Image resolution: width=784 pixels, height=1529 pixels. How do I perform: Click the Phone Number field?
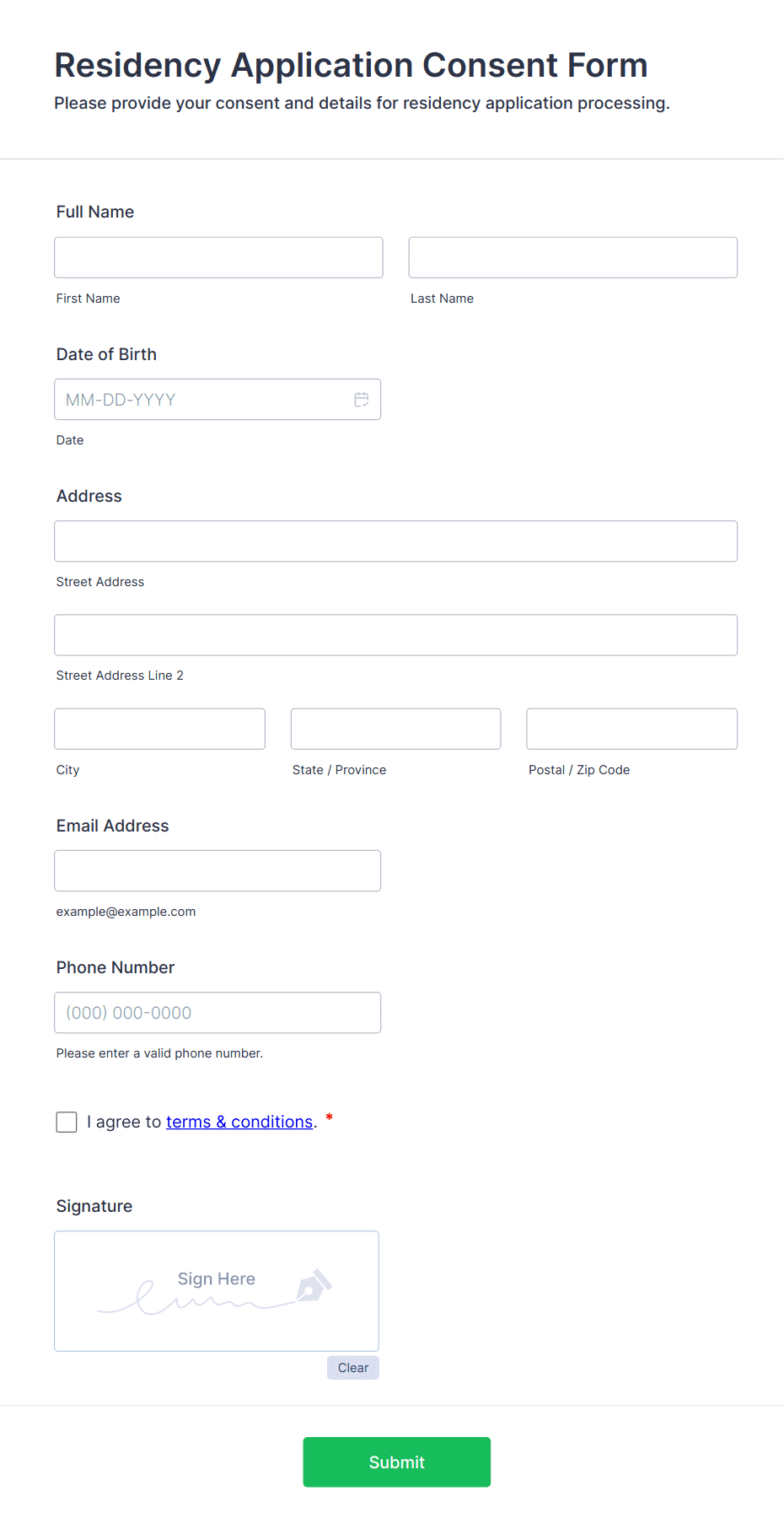pyautogui.click(x=217, y=1013)
